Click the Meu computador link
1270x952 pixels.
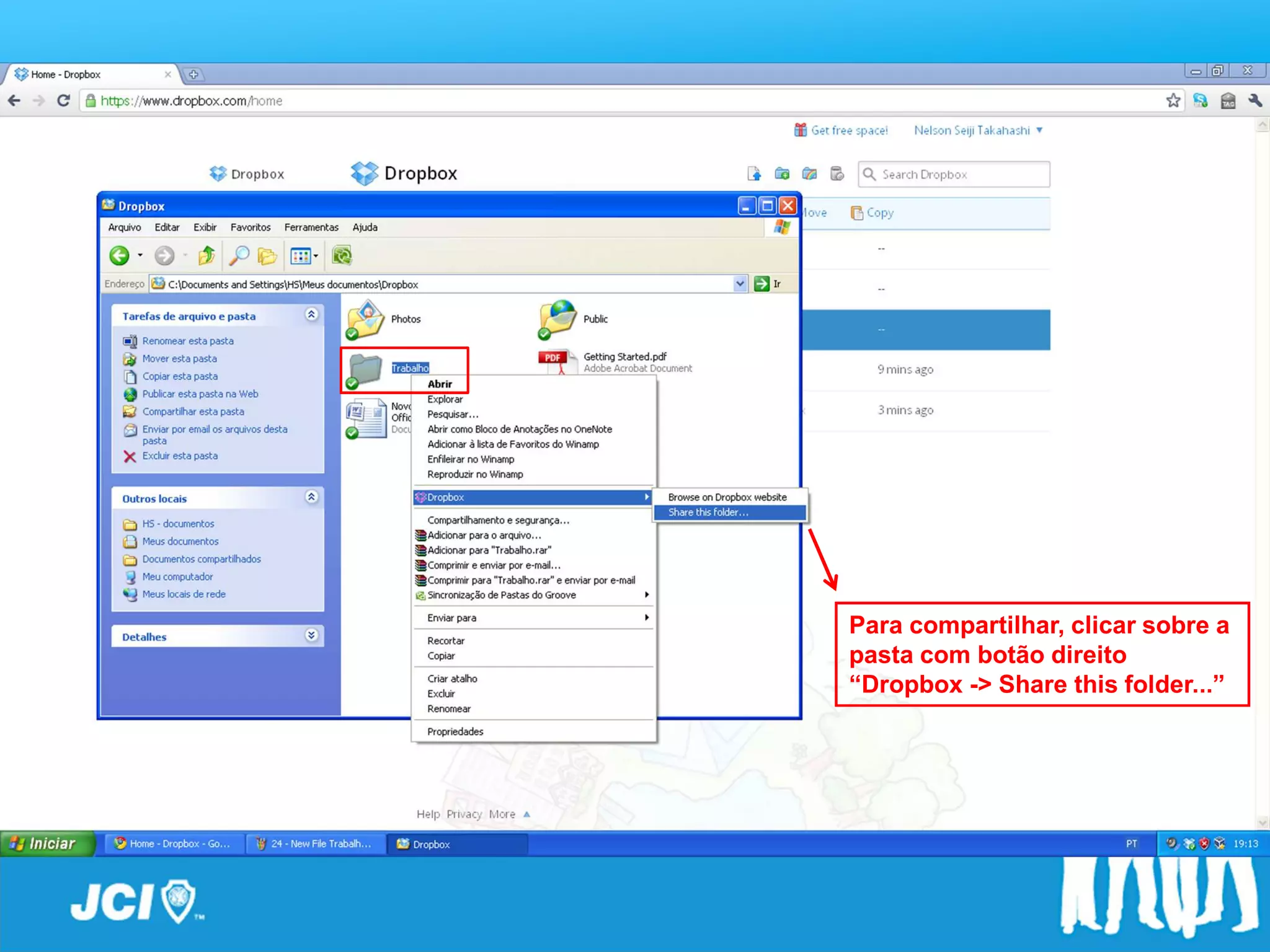177,576
